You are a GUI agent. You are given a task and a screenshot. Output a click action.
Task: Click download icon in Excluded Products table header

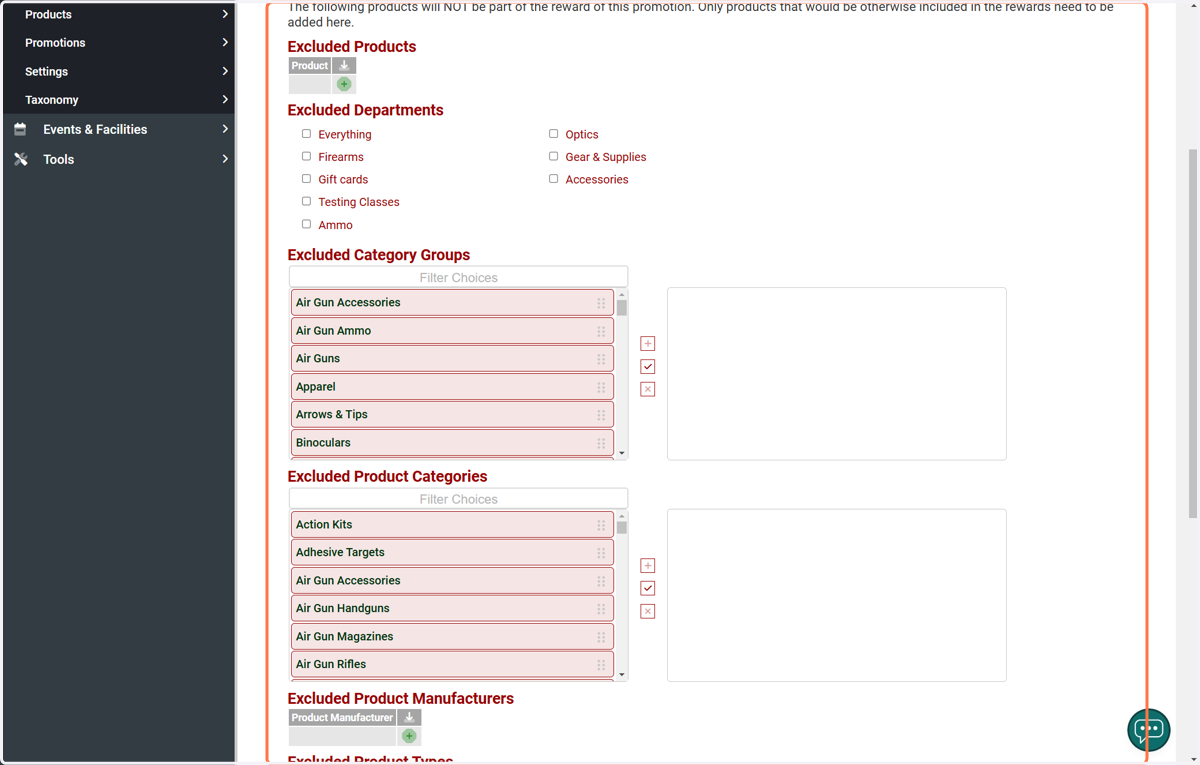[344, 65]
